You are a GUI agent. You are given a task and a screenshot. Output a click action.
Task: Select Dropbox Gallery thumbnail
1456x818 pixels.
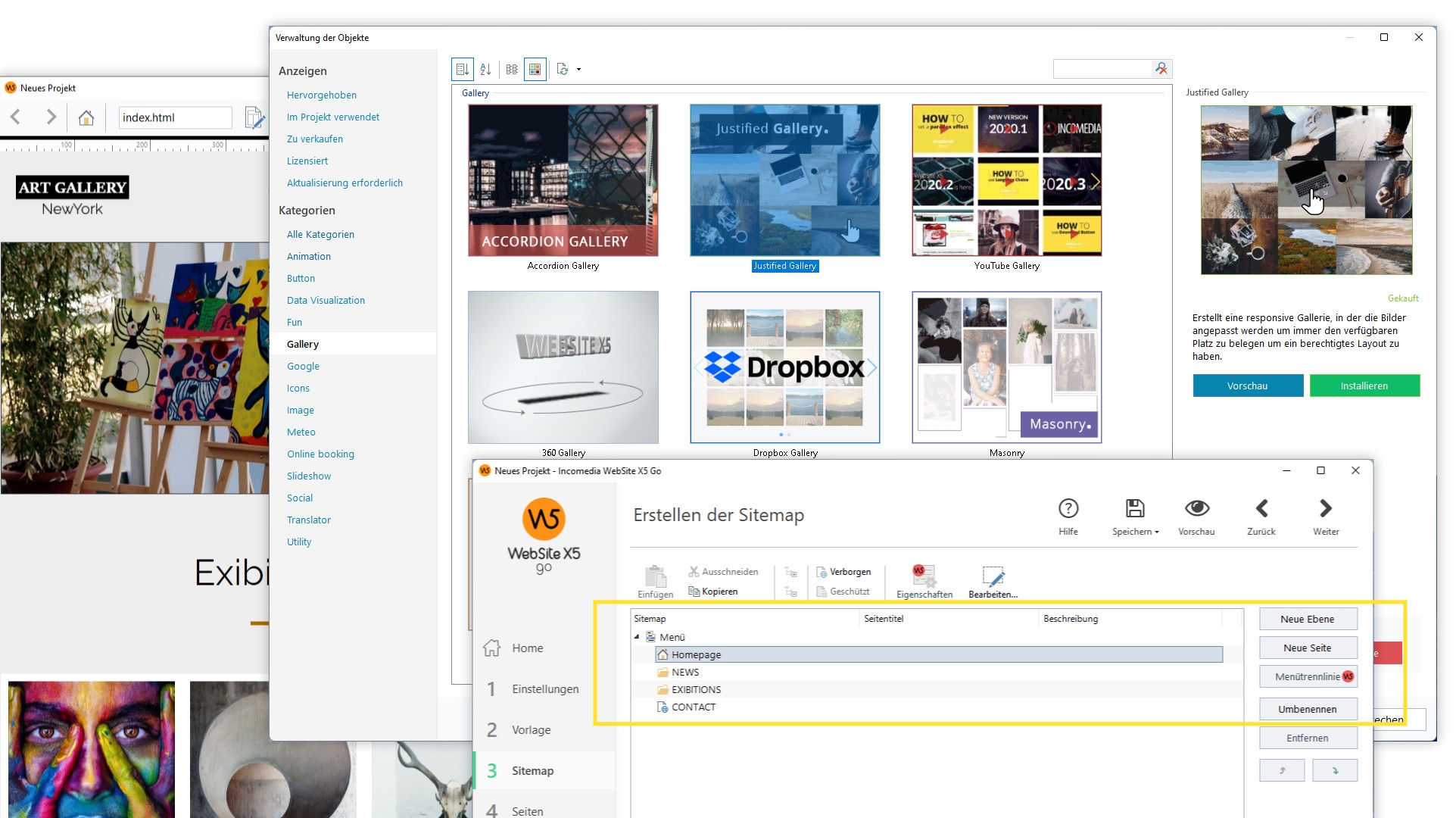[x=785, y=367]
